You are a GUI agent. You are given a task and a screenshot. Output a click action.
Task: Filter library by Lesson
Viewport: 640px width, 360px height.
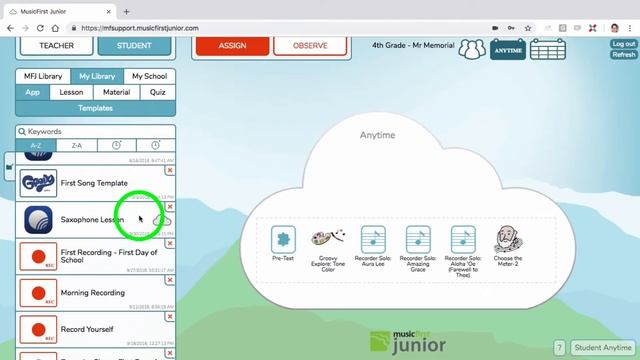71,92
